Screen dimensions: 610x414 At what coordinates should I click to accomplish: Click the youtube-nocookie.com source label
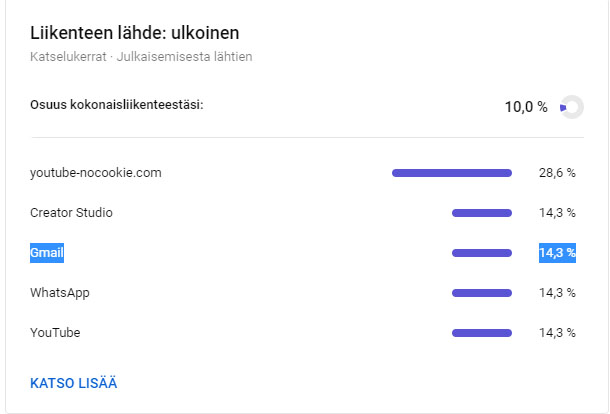point(96,173)
